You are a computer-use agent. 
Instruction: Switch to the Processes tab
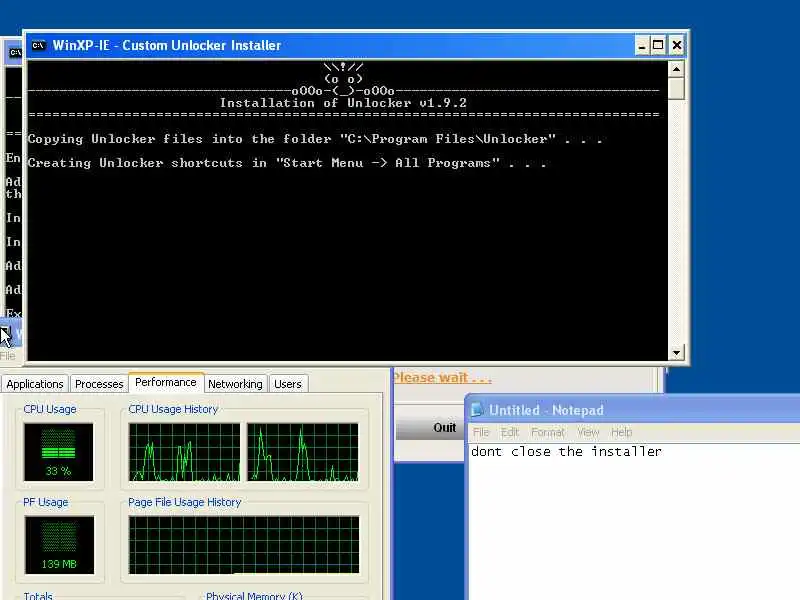[x=99, y=384]
